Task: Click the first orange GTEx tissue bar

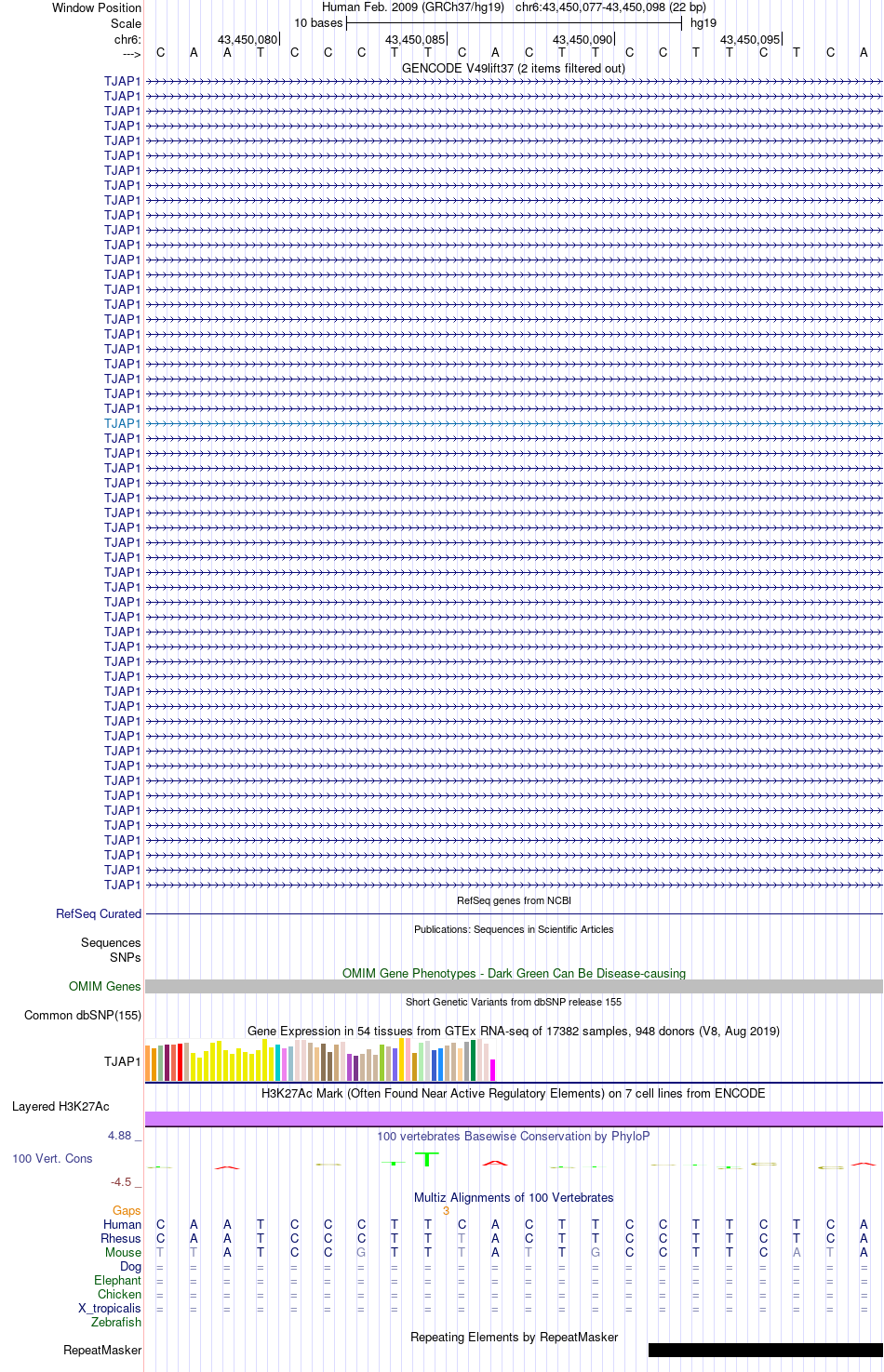Action: 148,1063
